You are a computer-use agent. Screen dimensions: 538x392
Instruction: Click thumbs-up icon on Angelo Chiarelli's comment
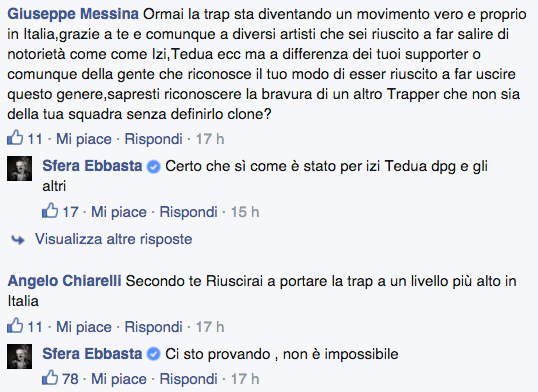15,325
